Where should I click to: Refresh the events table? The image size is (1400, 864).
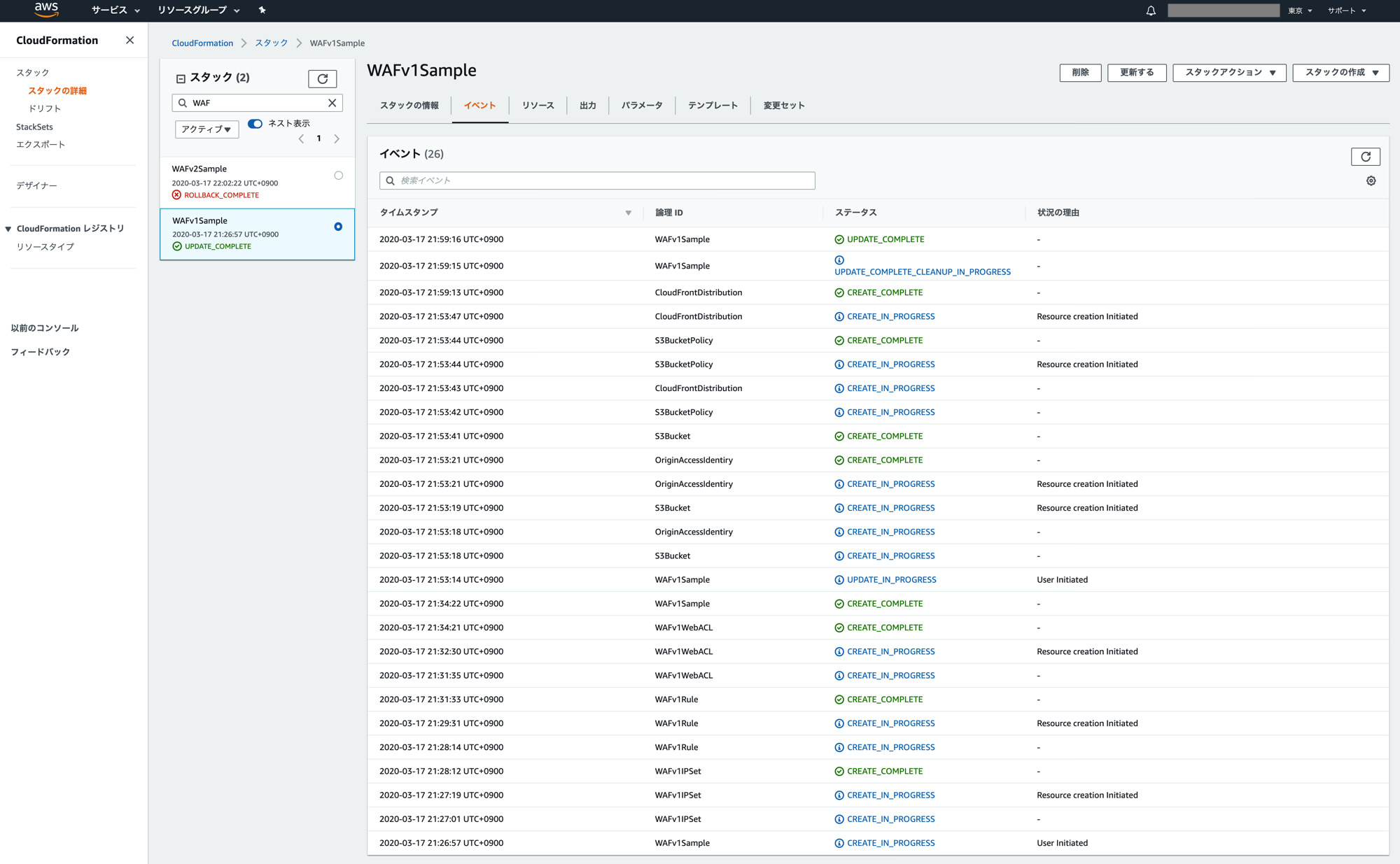tap(1365, 157)
